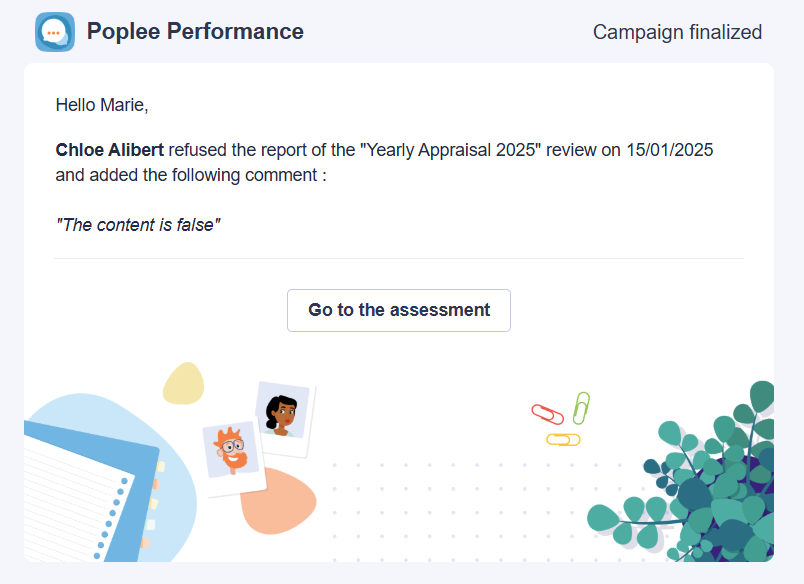Click the bold name Chloe Alibert

point(110,150)
